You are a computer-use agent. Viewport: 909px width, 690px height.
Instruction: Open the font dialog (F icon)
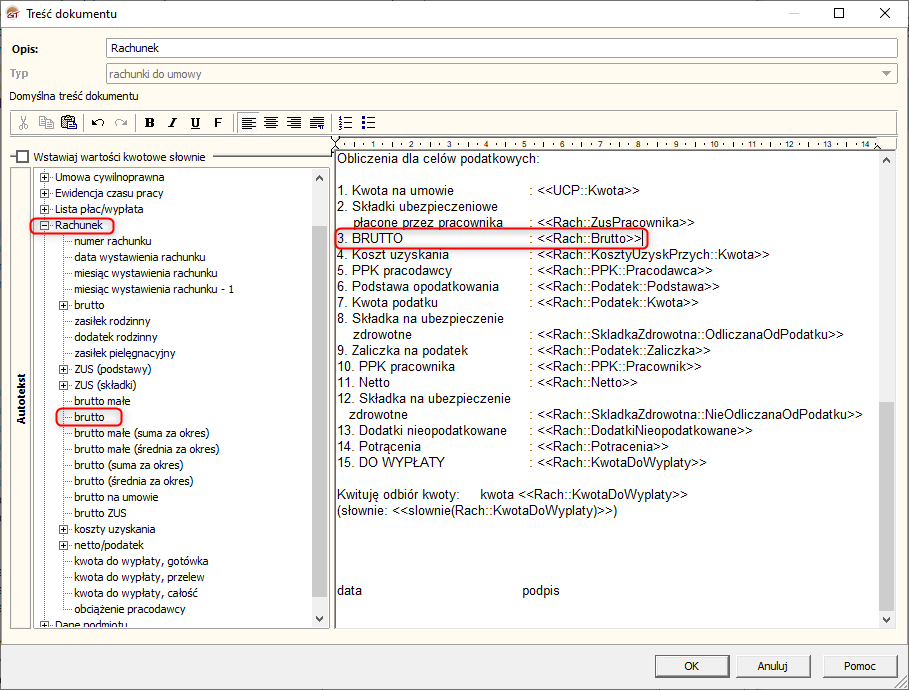click(218, 123)
